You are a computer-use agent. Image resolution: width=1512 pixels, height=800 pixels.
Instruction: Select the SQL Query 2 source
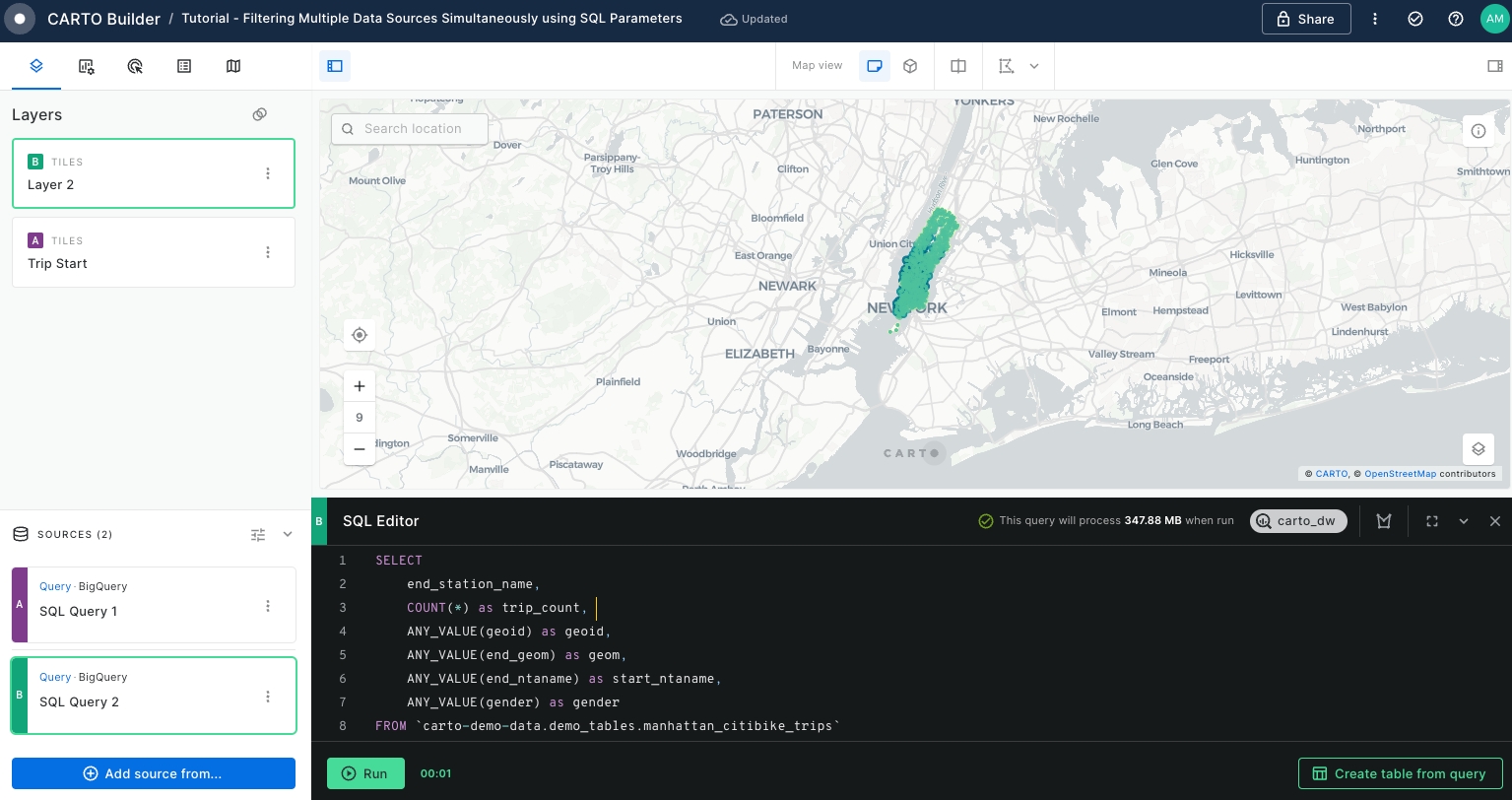154,696
